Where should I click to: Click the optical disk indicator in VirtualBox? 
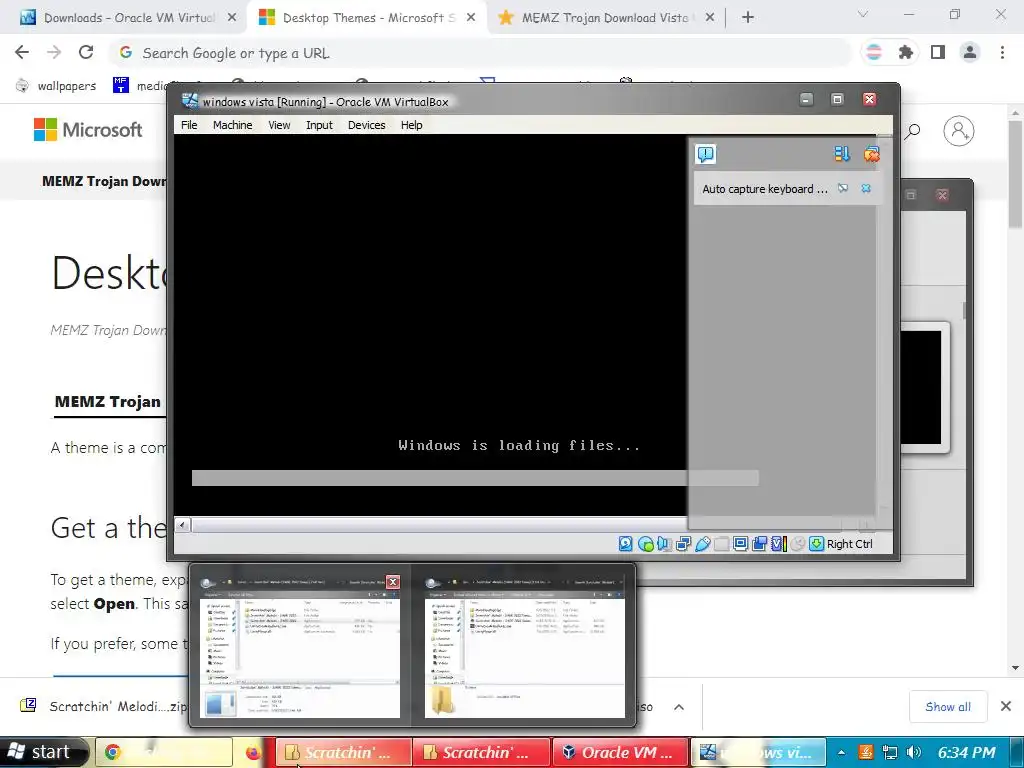point(645,543)
